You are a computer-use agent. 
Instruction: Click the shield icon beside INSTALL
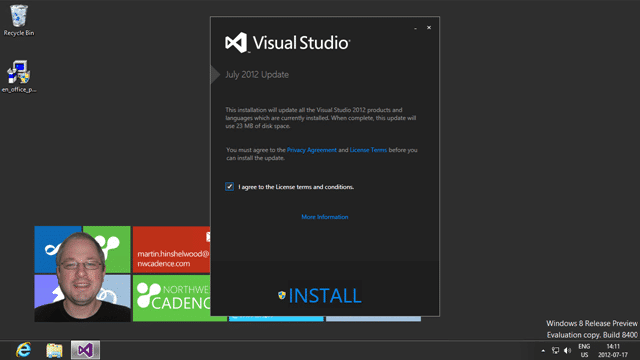282,295
